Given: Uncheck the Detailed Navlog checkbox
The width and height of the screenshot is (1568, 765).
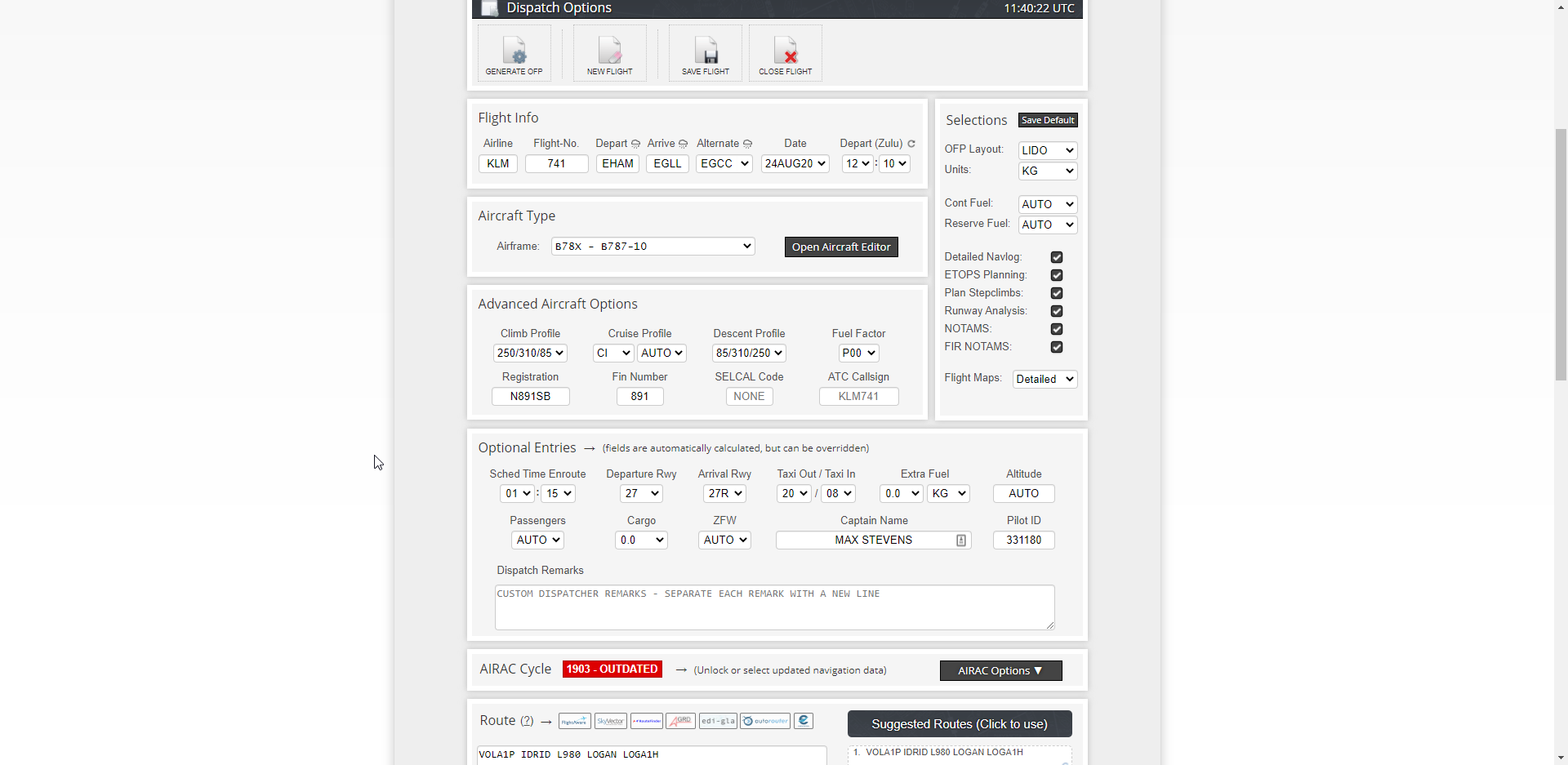Looking at the screenshot, I should 1057,257.
